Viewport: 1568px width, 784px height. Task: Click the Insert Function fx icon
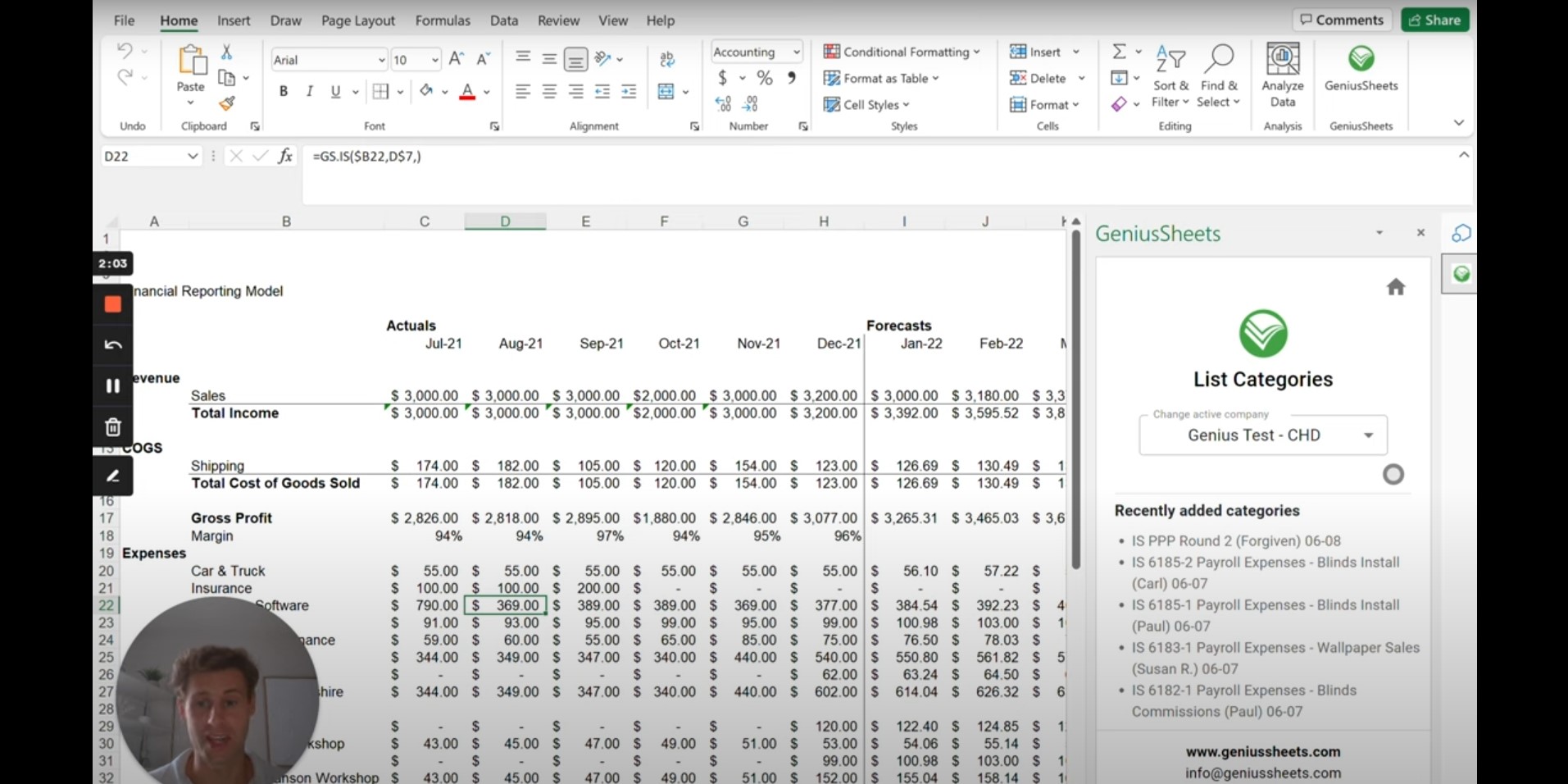click(x=285, y=156)
